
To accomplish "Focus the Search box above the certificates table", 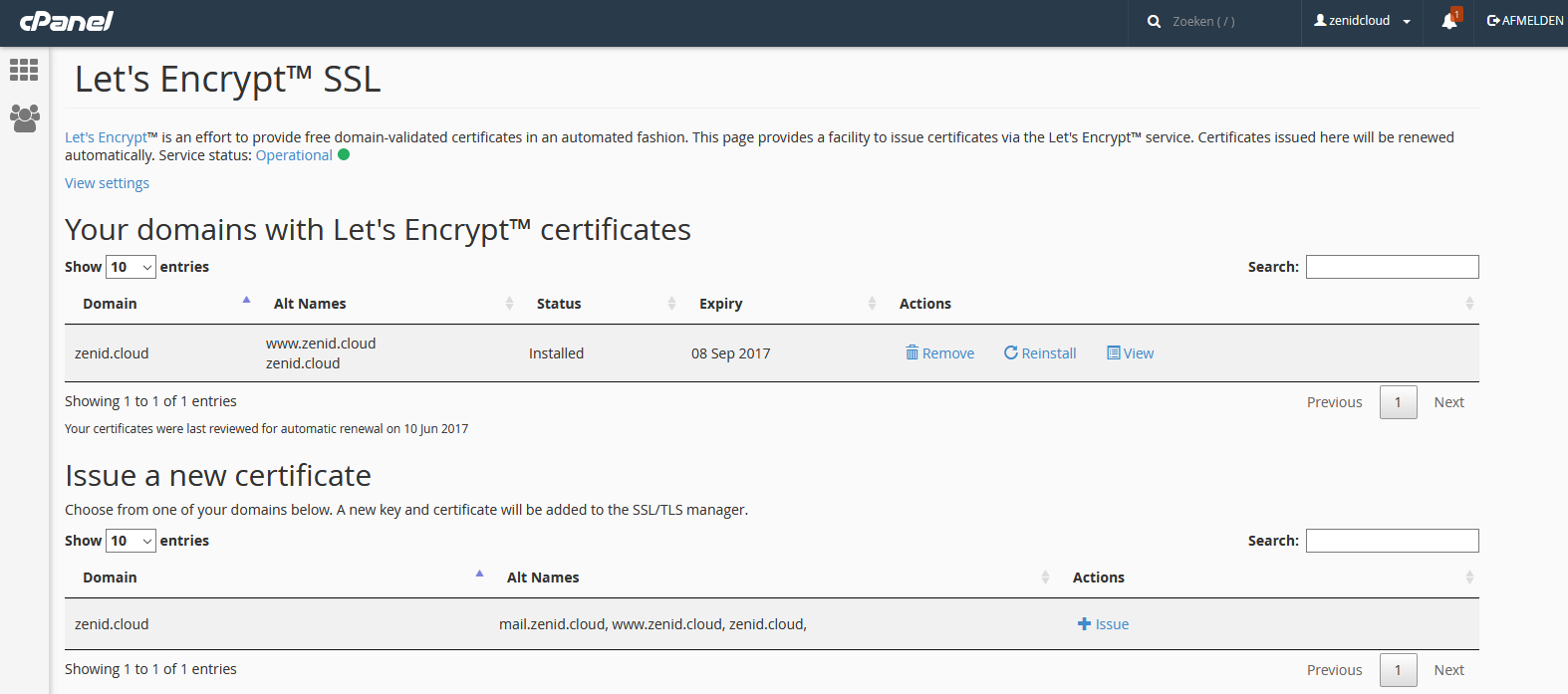I will coord(1392,267).
